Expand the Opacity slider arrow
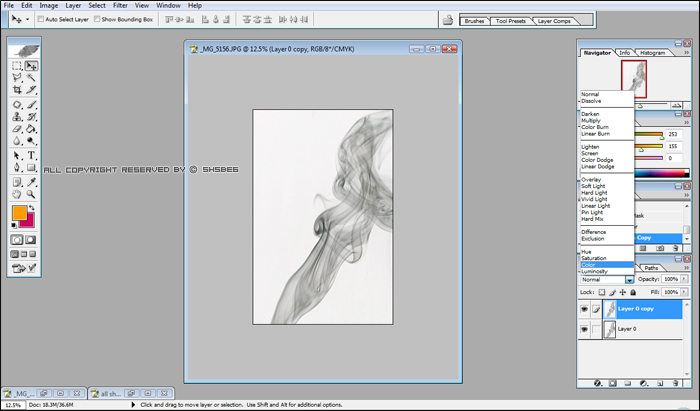Screen dimensions: 700x411 click(x=684, y=279)
